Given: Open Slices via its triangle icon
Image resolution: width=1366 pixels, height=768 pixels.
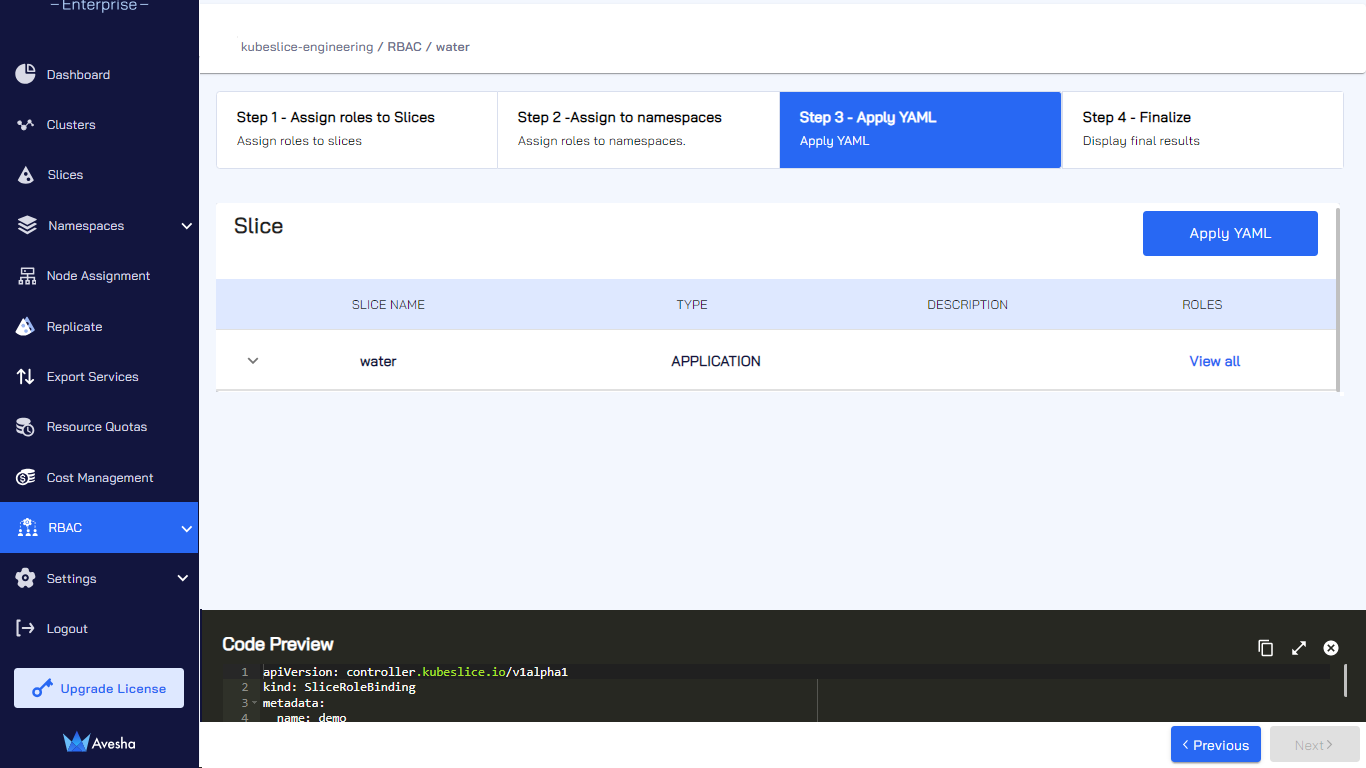Looking at the screenshot, I should (26, 175).
